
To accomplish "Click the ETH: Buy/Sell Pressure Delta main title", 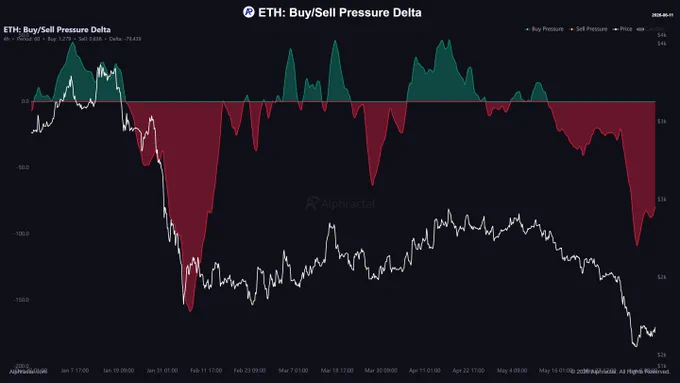I will click(x=340, y=13).
